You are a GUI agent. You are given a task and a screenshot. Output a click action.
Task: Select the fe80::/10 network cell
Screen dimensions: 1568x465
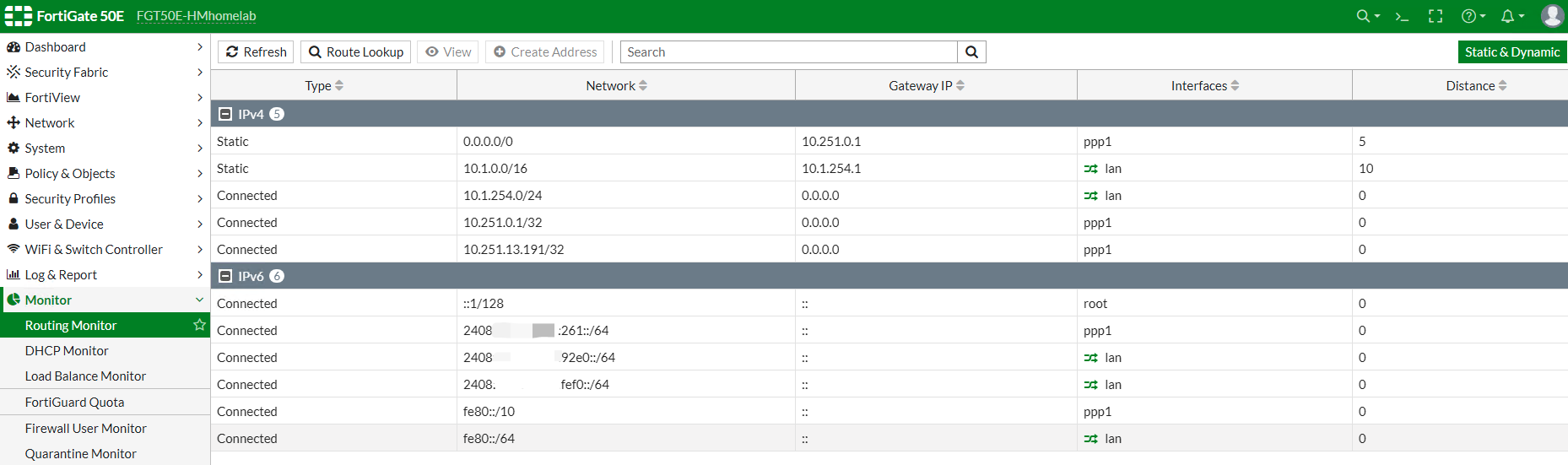tap(626, 412)
